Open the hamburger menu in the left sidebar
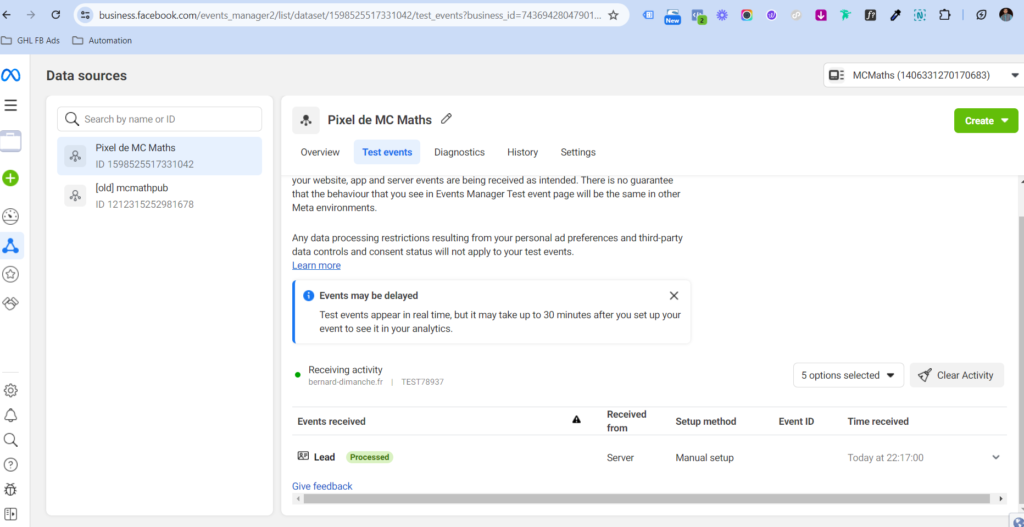 [10, 105]
